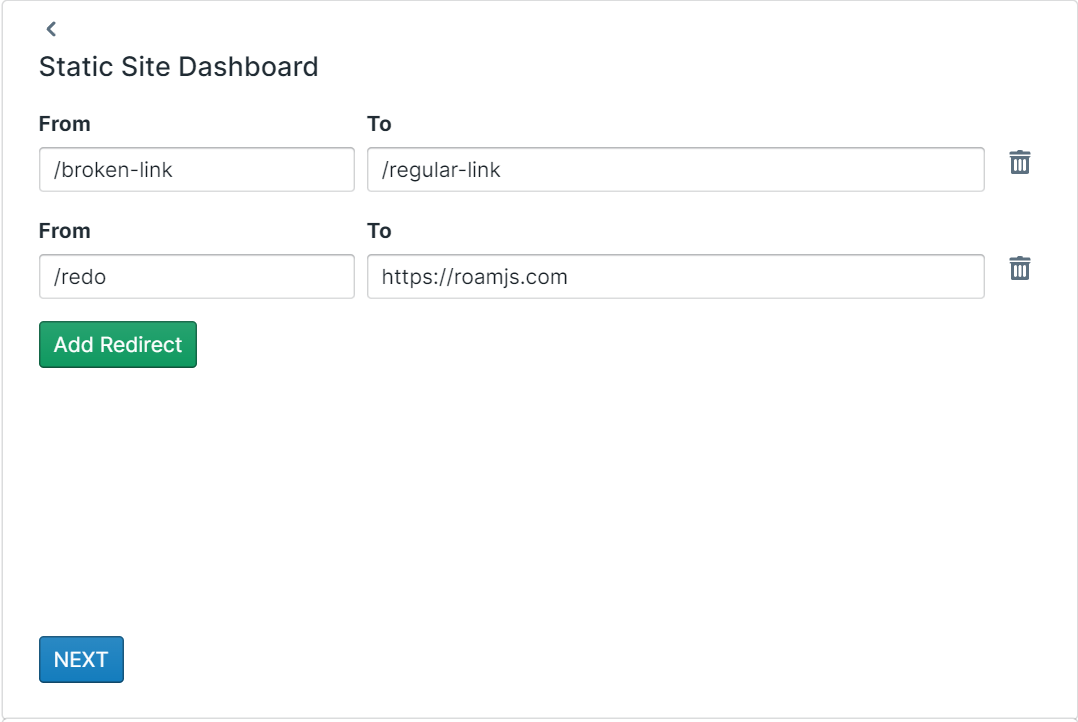Focus the To field containing https://roamjs.com
This screenshot has height=722, width=1078.
pyautogui.click(x=676, y=276)
